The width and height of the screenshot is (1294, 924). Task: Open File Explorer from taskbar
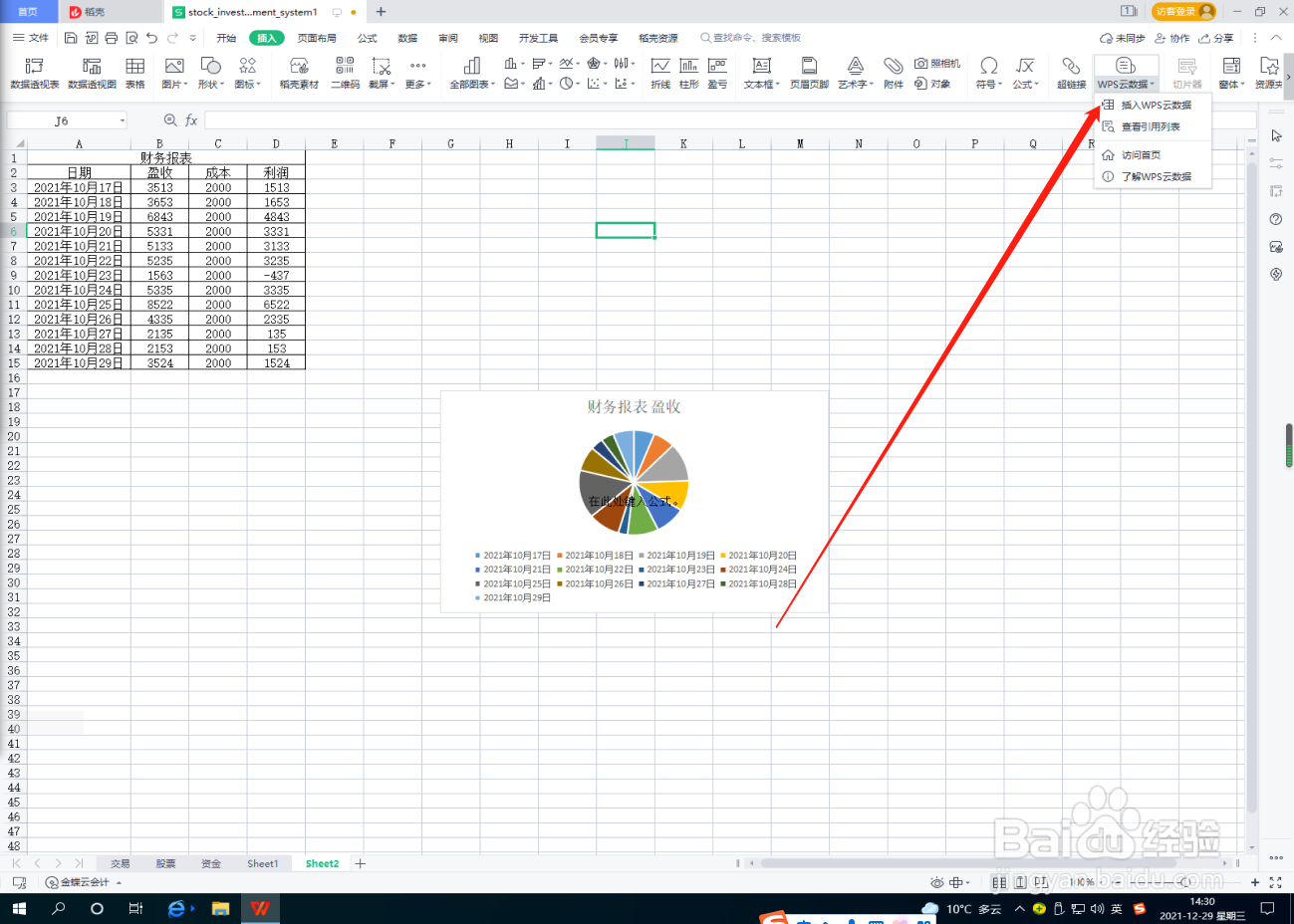(x=220, y=908)
